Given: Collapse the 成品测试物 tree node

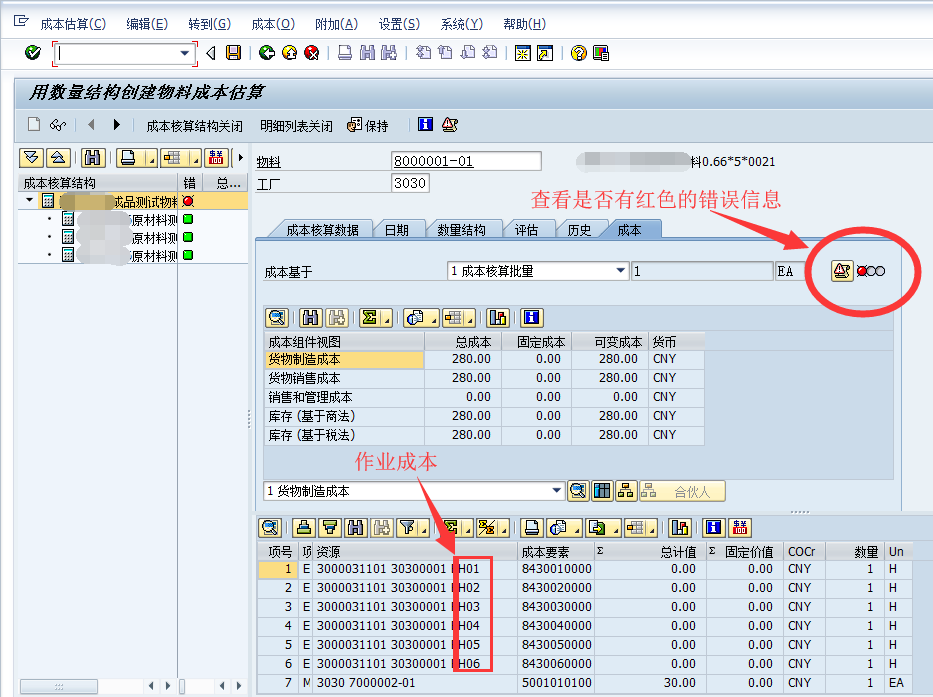Looking at the screenshot, I should [x=28, y=199].
